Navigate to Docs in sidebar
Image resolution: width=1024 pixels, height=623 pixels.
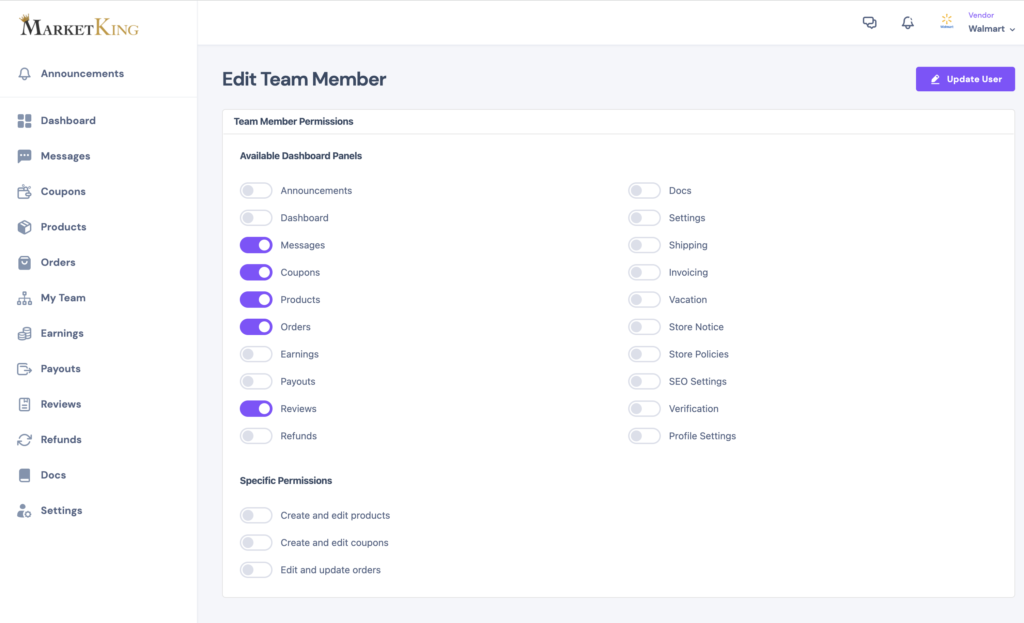pos(54,475)
